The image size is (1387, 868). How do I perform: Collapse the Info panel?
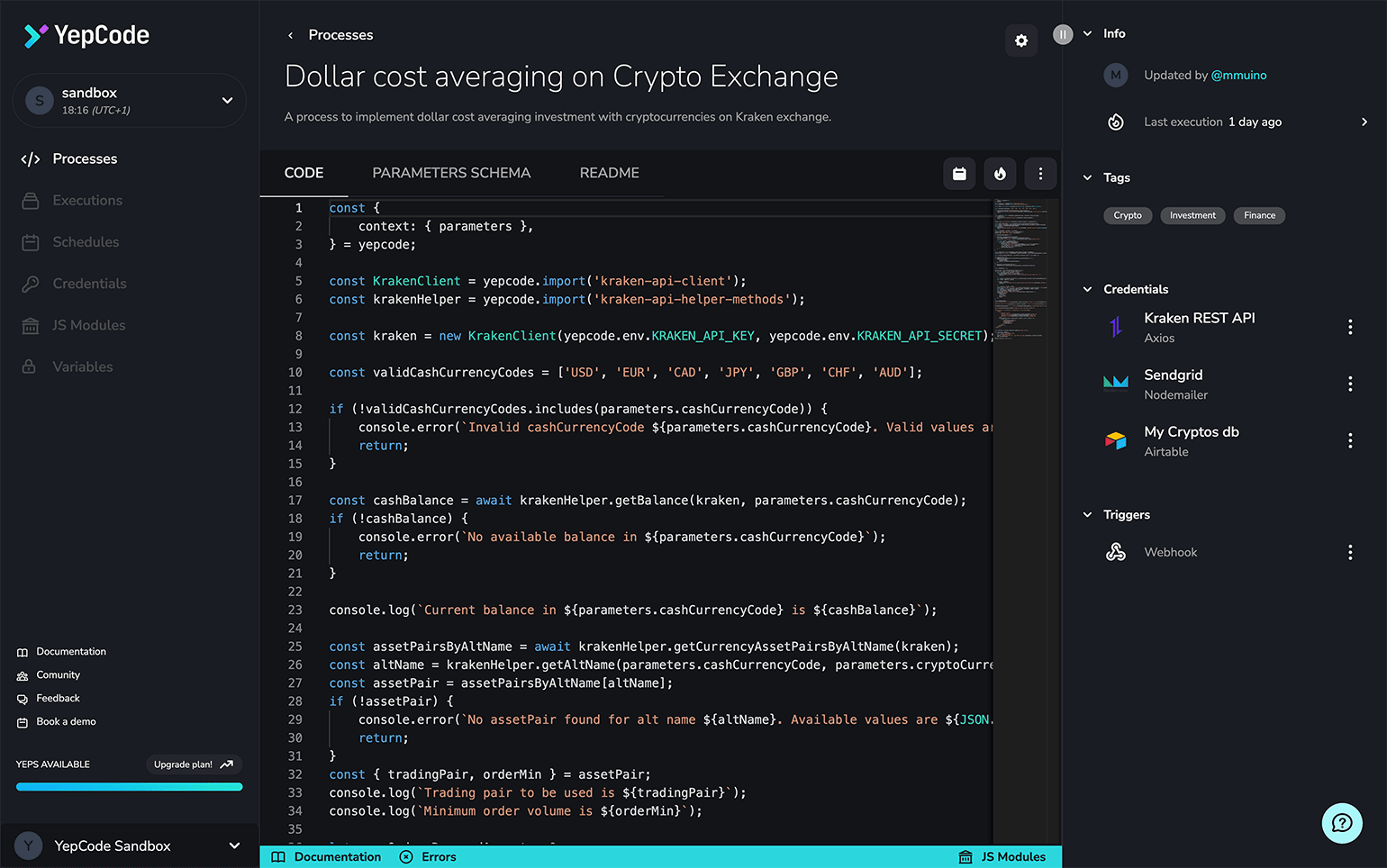[1087, 33]
